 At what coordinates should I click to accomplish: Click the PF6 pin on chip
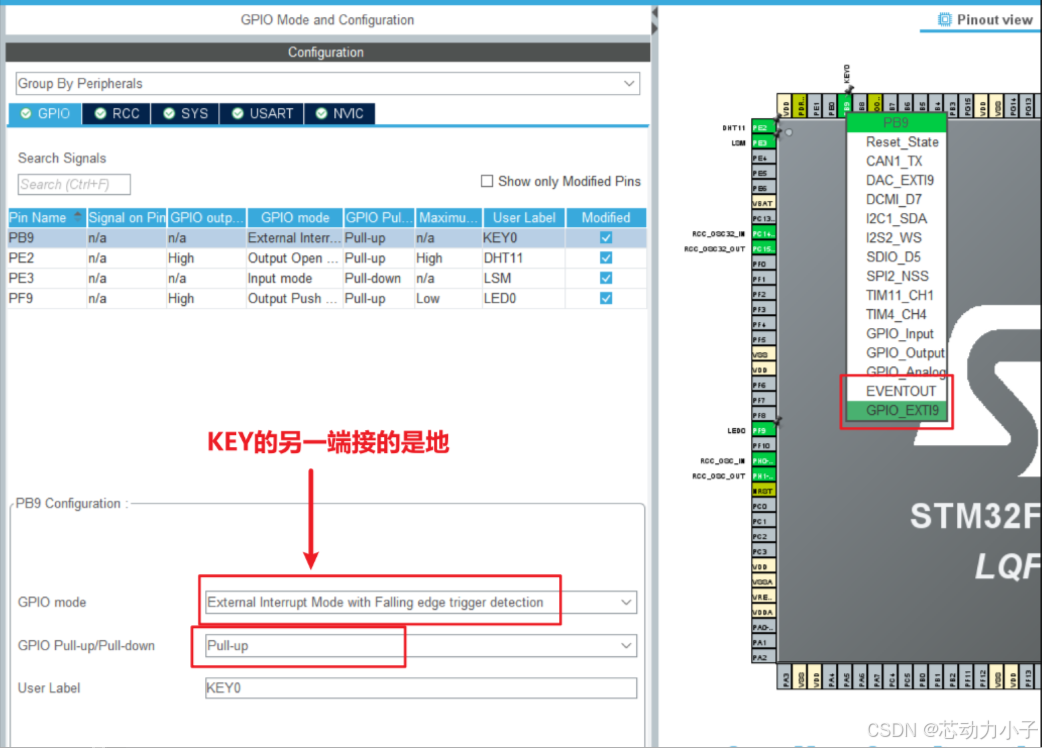coord(764,385)
